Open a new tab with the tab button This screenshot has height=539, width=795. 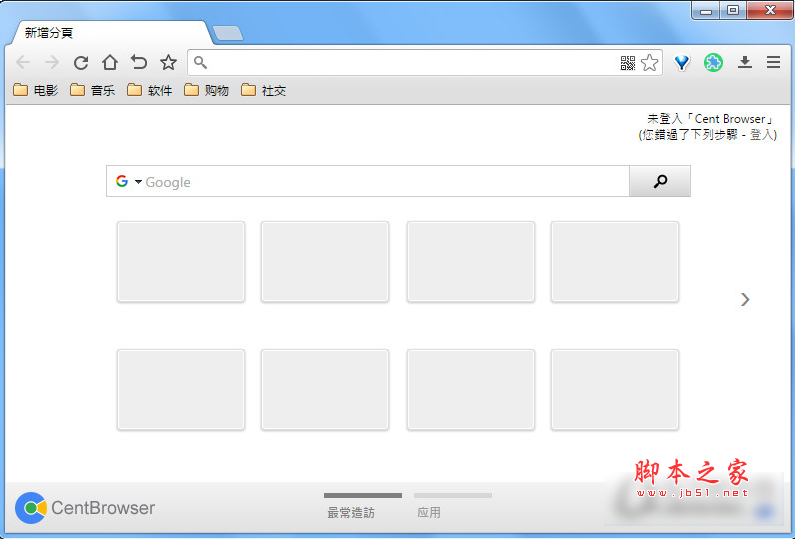(228, 33)
